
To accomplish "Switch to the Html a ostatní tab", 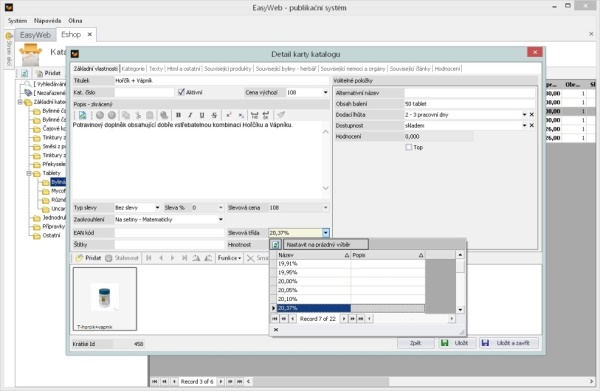I will (x=184, y=69).
